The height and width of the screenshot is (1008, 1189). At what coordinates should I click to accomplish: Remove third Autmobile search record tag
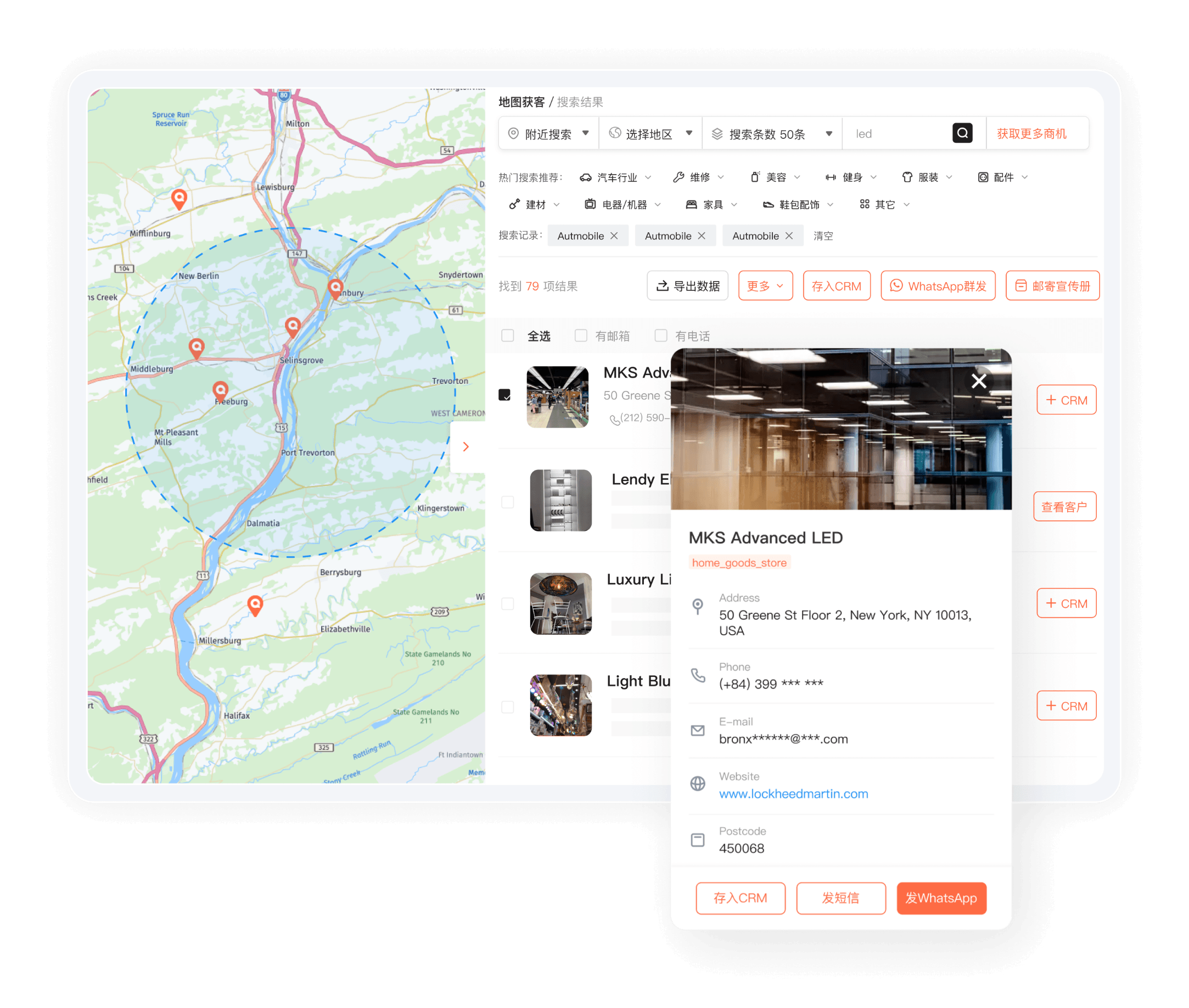tap(789, 236)
